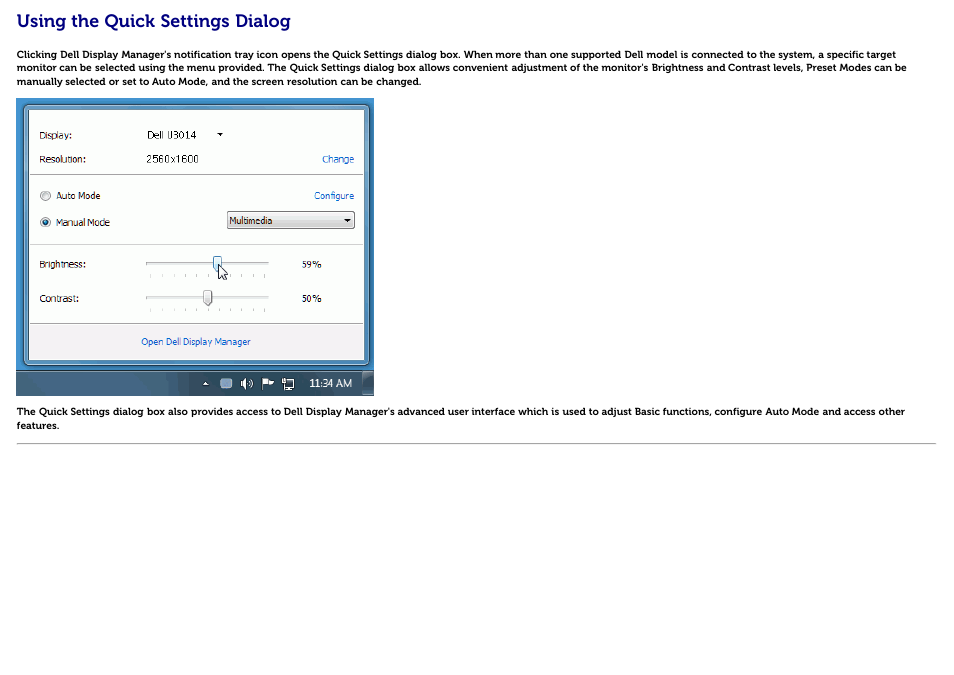Click the Change resolution link
Screen dimensions: 954x675
pyautogui.click(x=338, y=159)
